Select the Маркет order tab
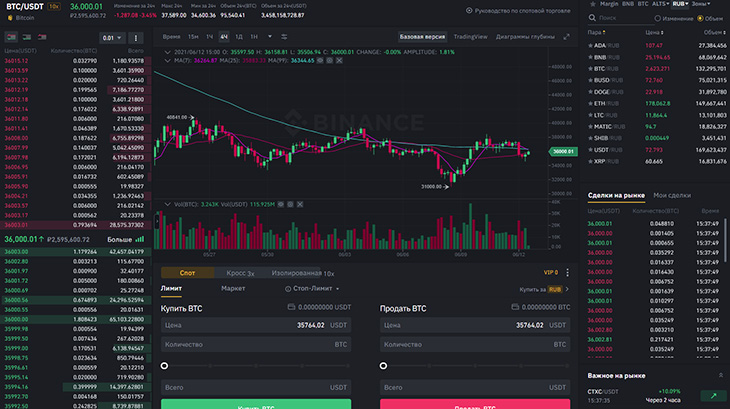The height and width of the screenshot is (409, 730). (x=233, y=288)
